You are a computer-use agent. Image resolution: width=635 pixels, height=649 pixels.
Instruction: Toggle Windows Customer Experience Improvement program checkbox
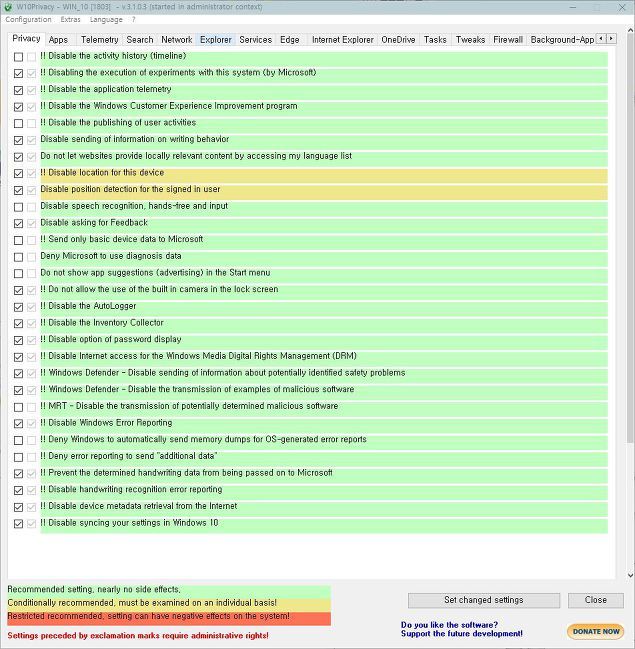[x=18, y=107]
